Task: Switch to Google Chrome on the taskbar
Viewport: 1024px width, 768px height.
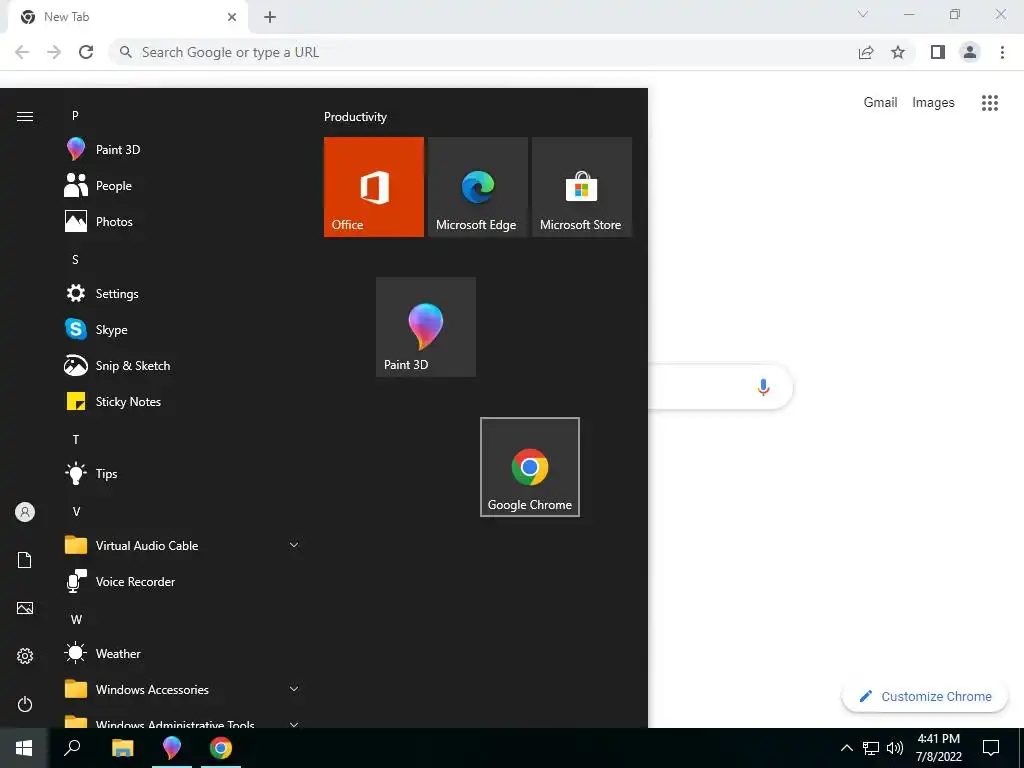Action: coord(221,748)
